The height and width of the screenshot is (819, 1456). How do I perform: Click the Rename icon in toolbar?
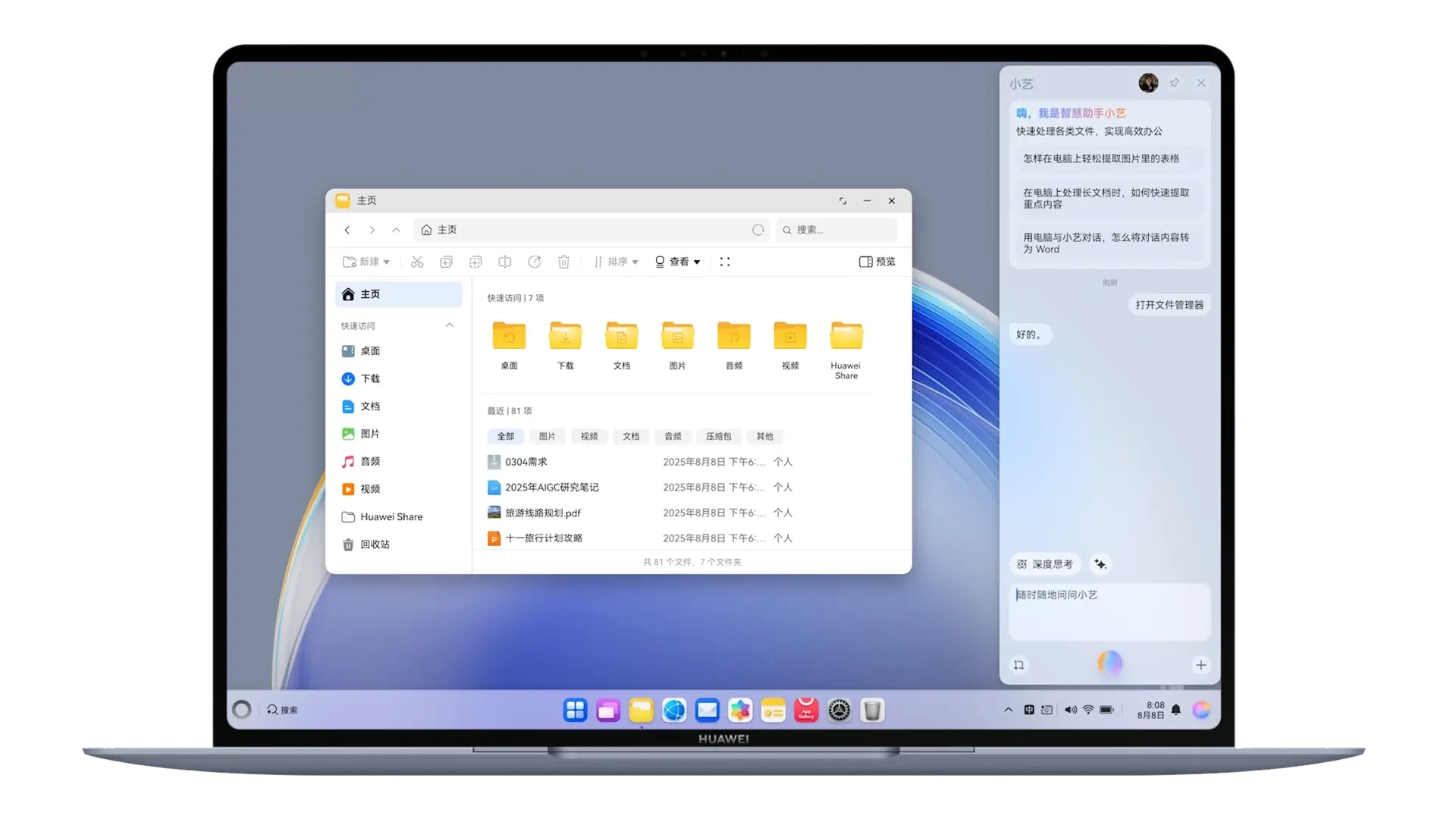(504, 262)
